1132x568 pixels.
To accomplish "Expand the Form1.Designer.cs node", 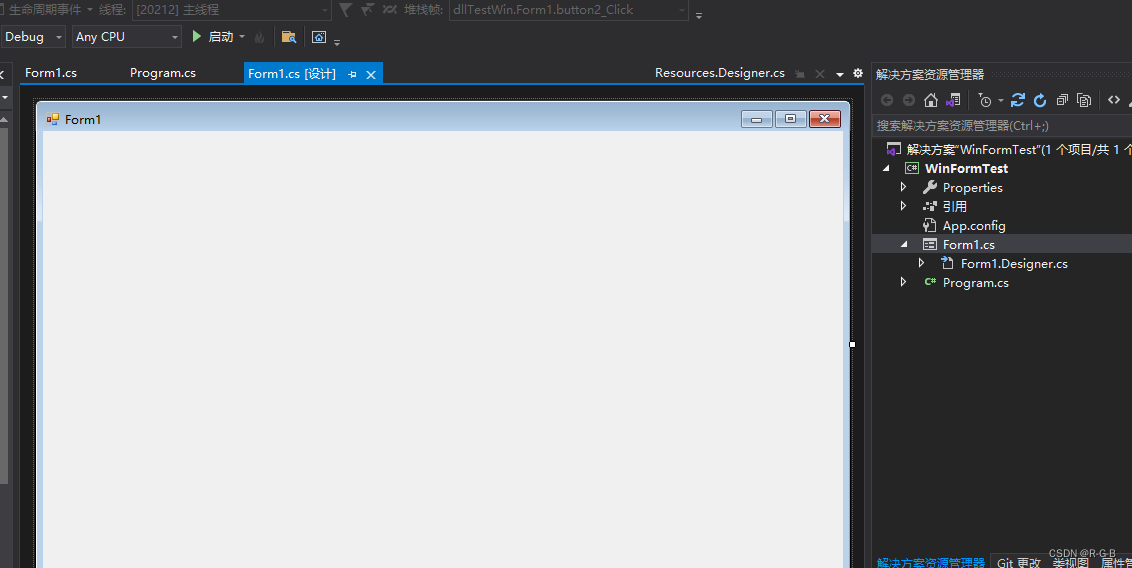I will (921, 263).
